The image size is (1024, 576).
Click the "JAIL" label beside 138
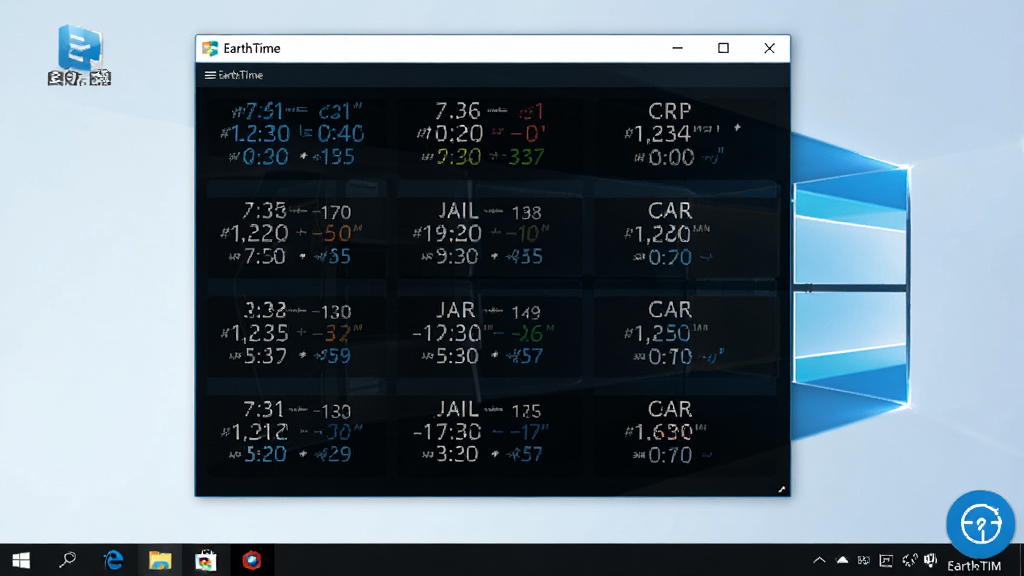tap(458, 210)
